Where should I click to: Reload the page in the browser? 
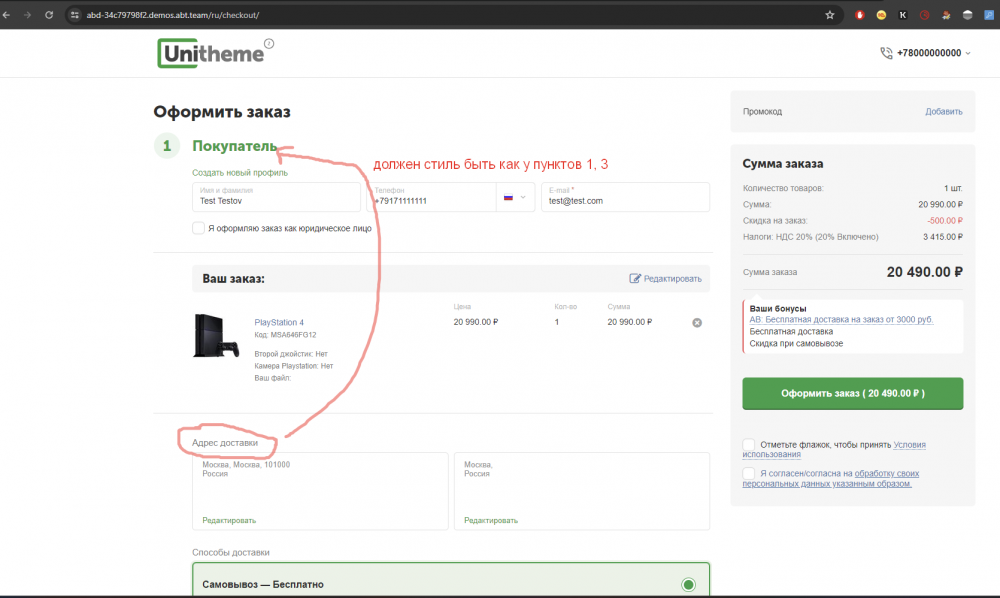tap(50, 15)
